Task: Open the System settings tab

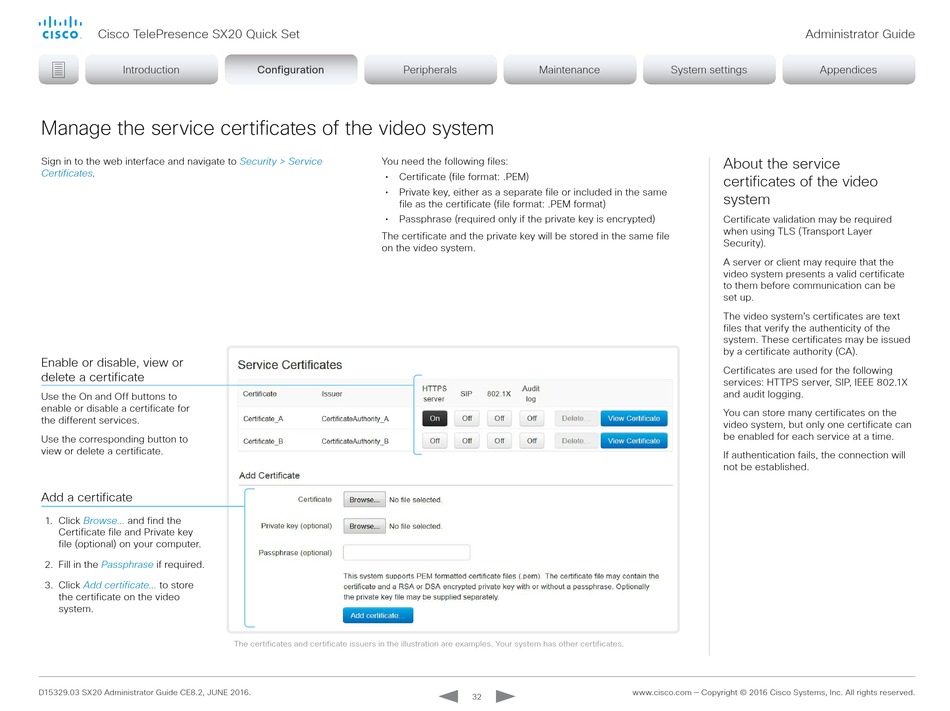Action: [708, 70]
